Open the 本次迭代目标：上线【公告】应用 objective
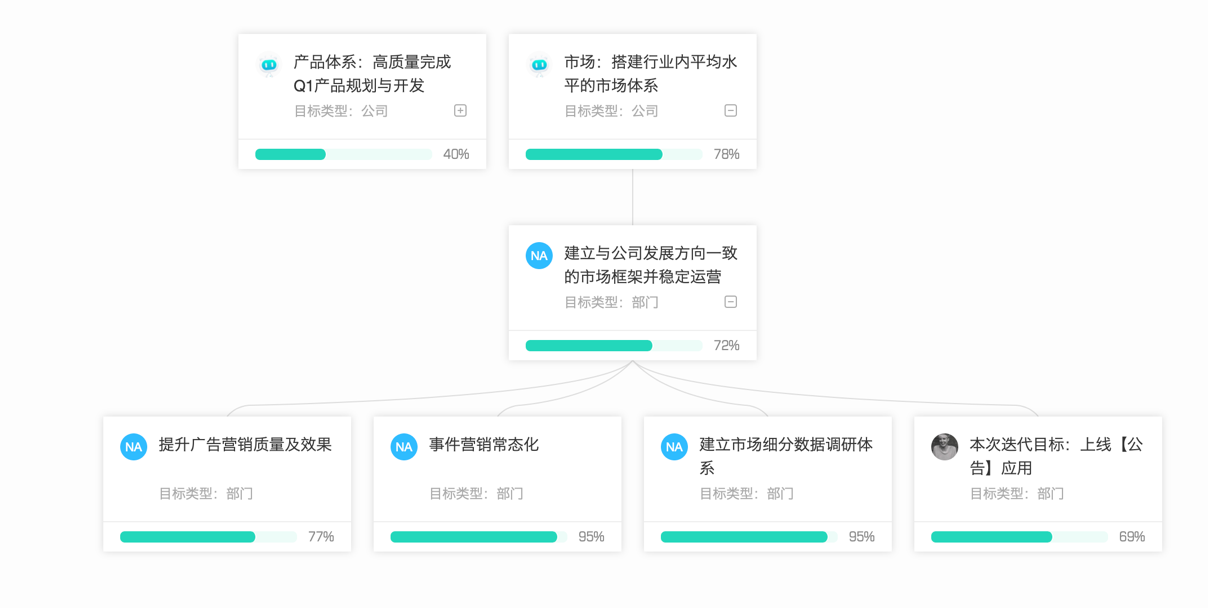The width and height of the screenshot is (1208, 608). click(1056, 456)
